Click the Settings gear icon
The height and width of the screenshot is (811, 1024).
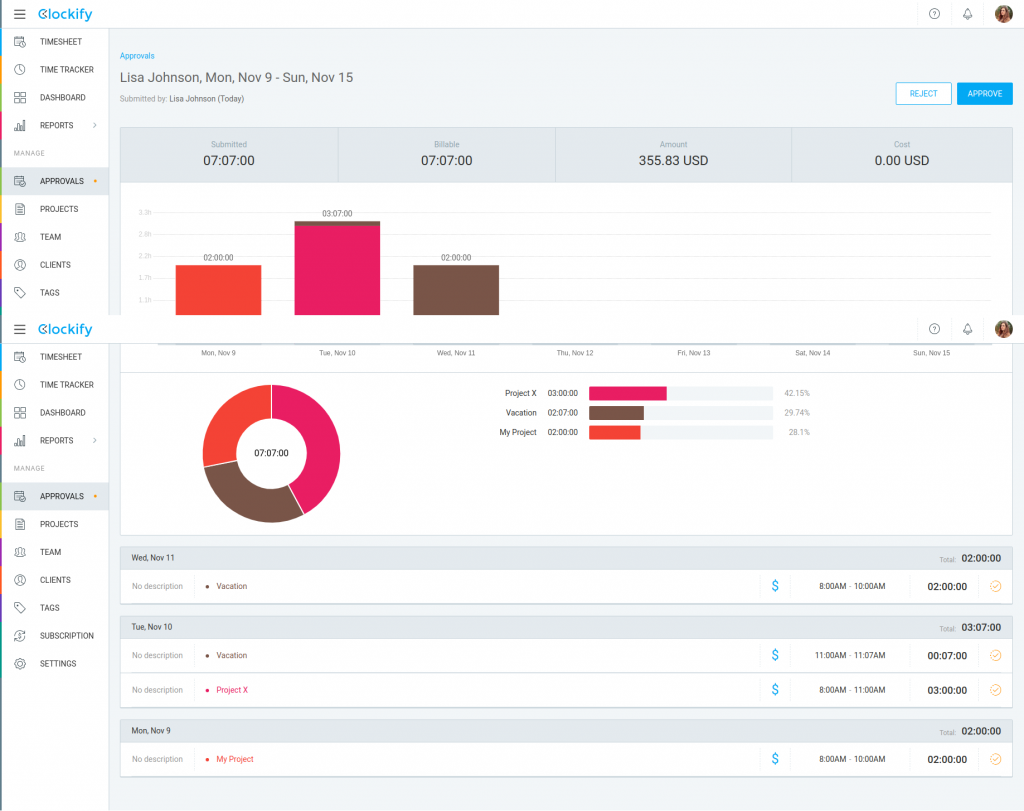(x=20, y=663)
